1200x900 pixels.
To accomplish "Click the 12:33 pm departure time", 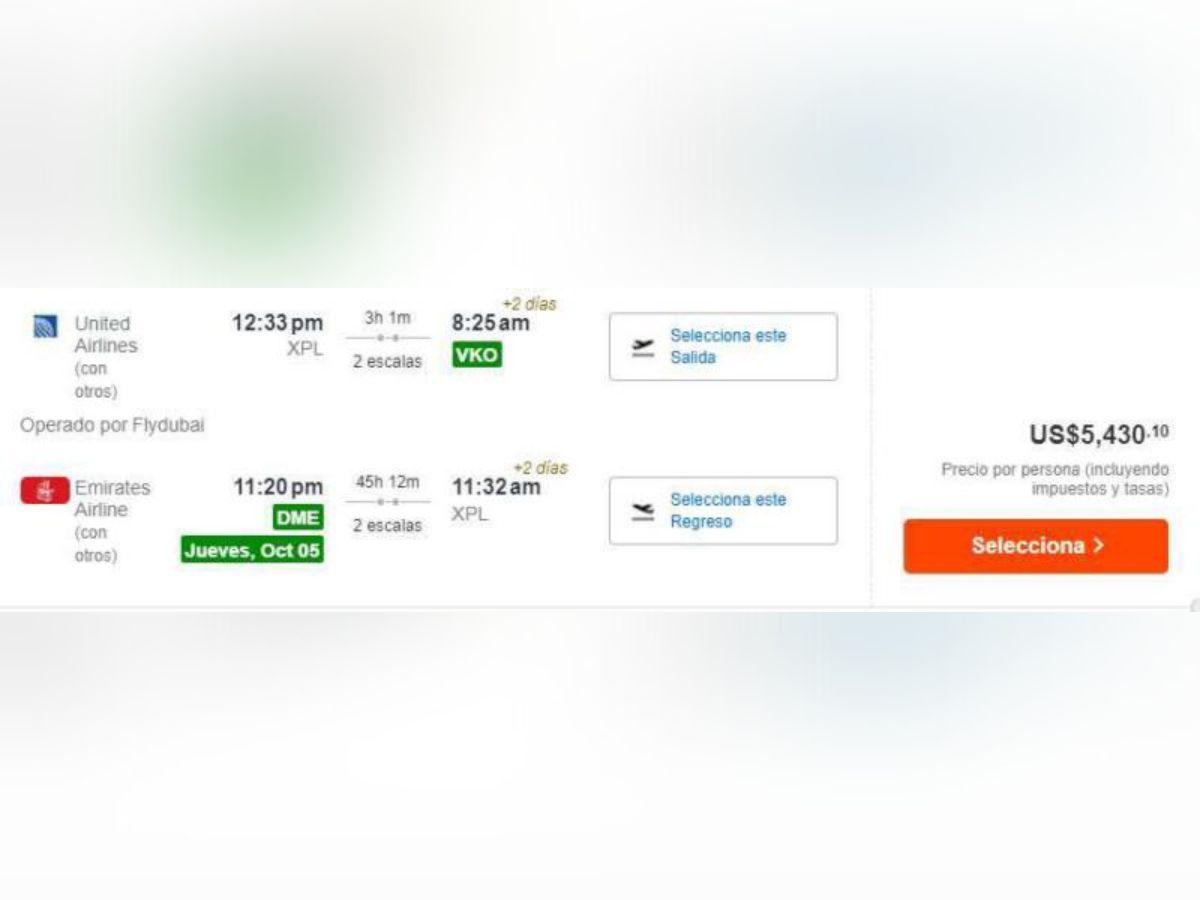I will [x=278, y=323].
